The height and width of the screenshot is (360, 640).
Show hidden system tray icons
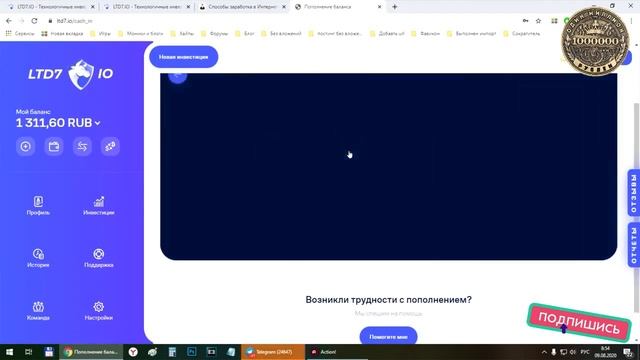[544, 352]
